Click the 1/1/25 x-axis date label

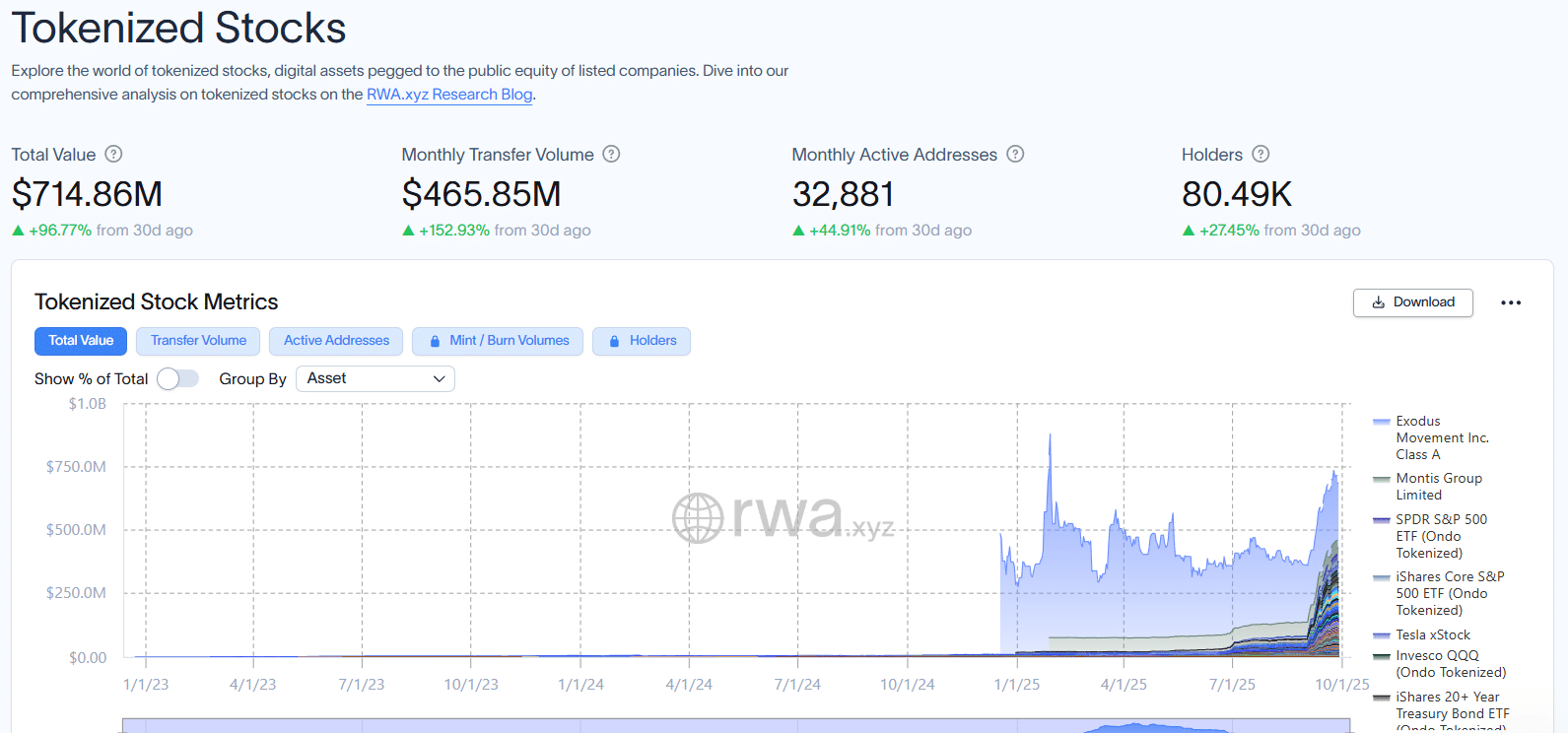pos(1016,685)
